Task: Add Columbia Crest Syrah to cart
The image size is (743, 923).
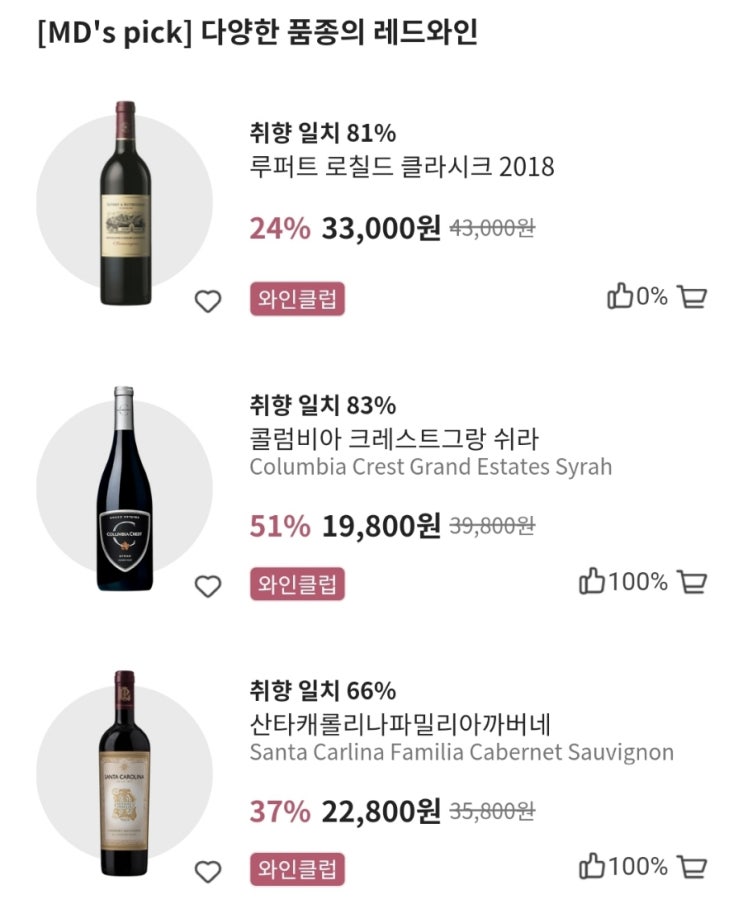Action: (691, 582)
